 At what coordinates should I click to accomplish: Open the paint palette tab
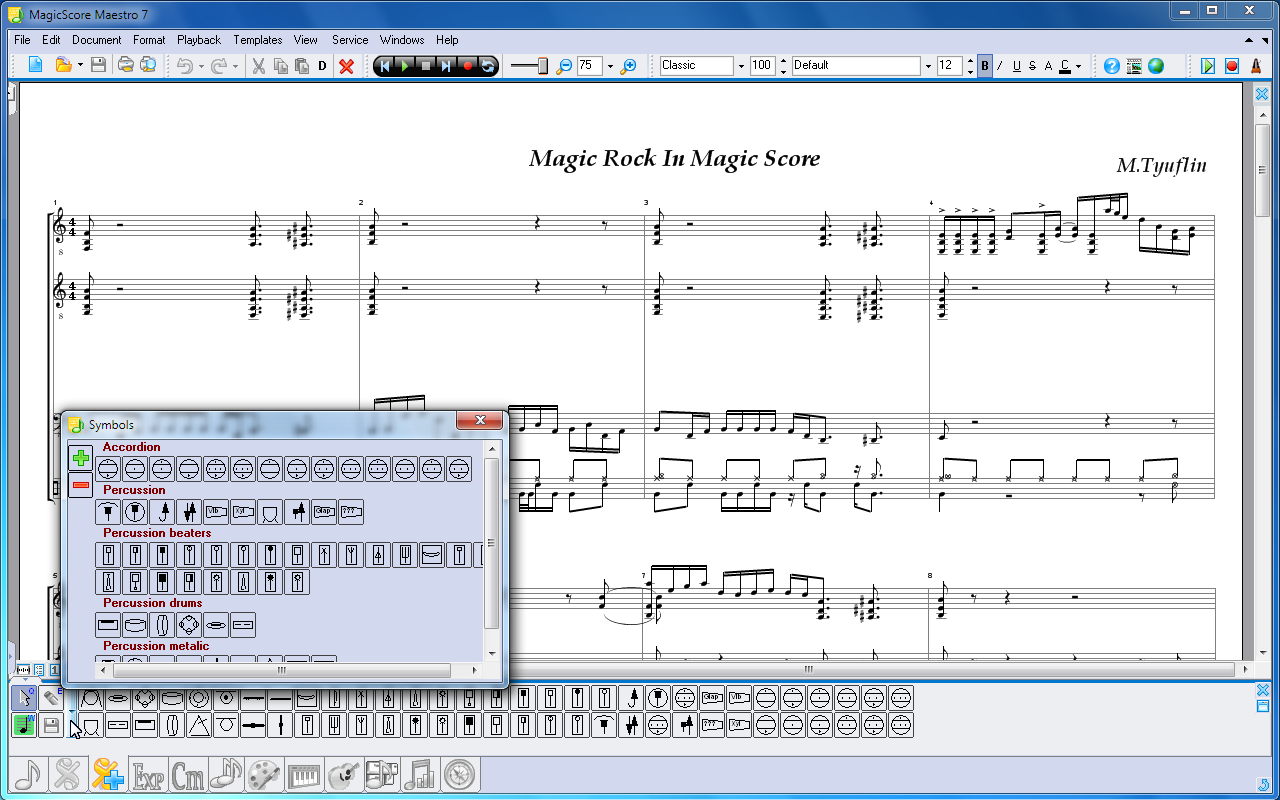coord(265,774)
